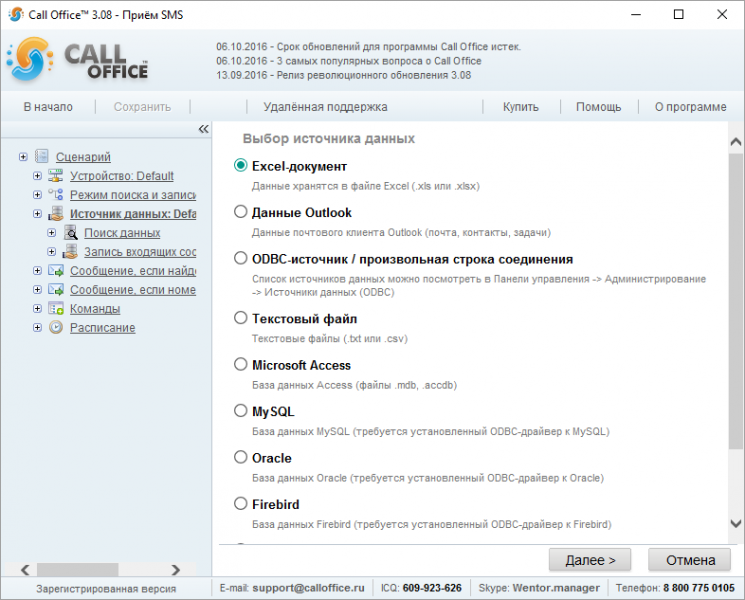Open the В начало menu item
This screenshot has height=600, width=745.
point(48,107)
